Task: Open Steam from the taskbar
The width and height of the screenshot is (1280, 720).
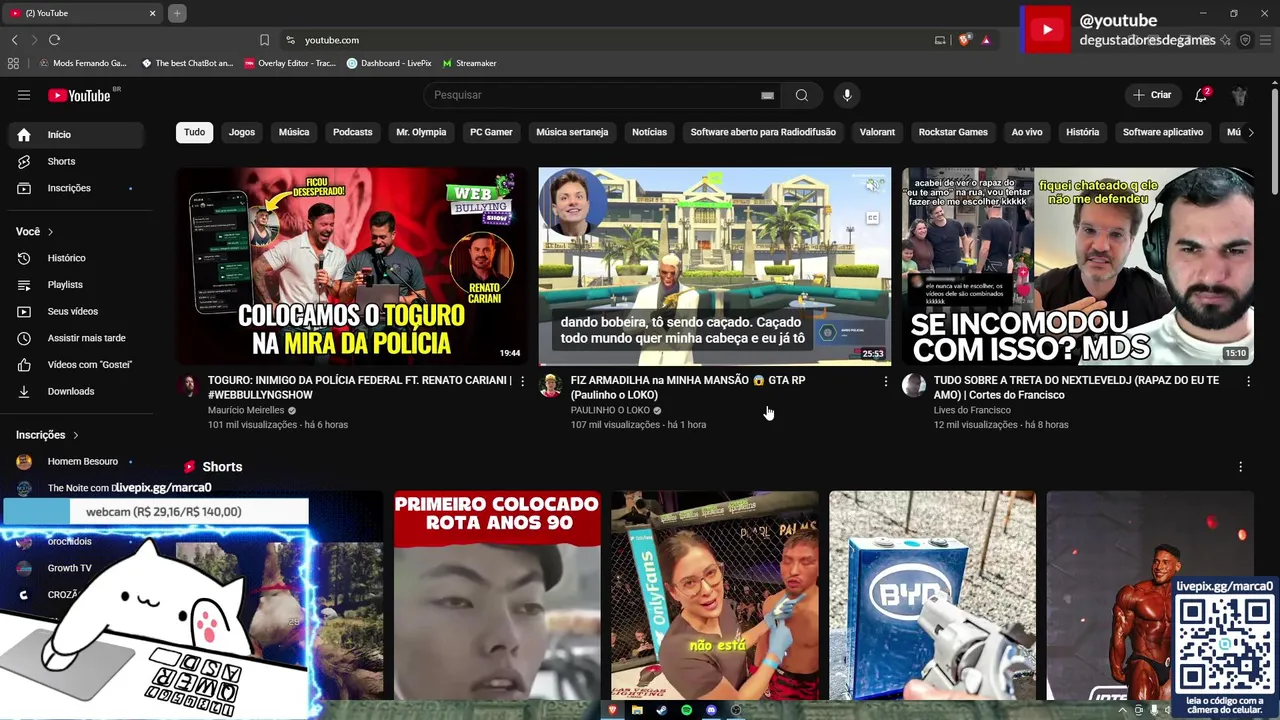Action: pyautogui.click(x=661, y=710)
